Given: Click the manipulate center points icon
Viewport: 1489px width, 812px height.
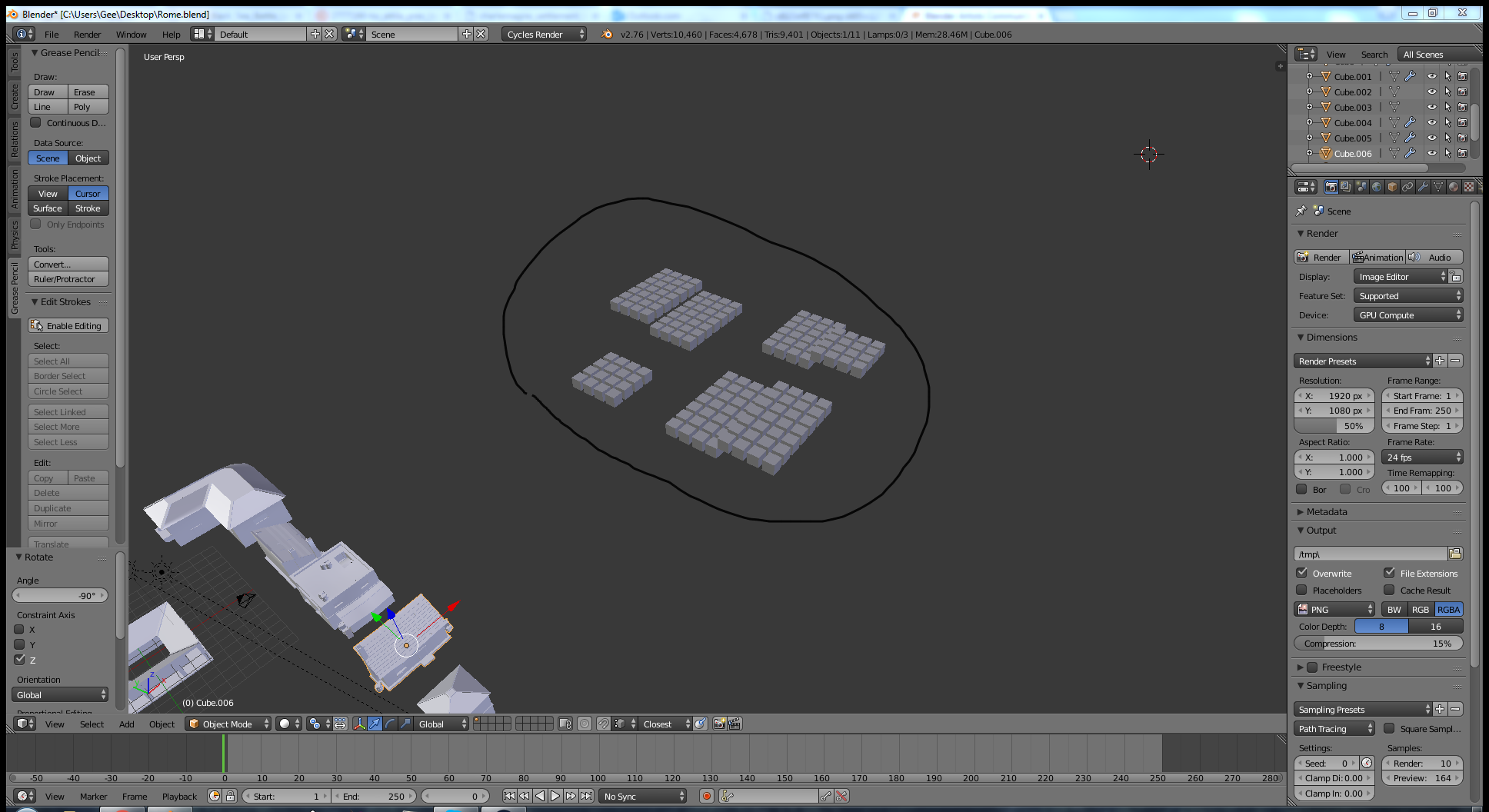Looking at the screenshot, I should click(341, 724).
